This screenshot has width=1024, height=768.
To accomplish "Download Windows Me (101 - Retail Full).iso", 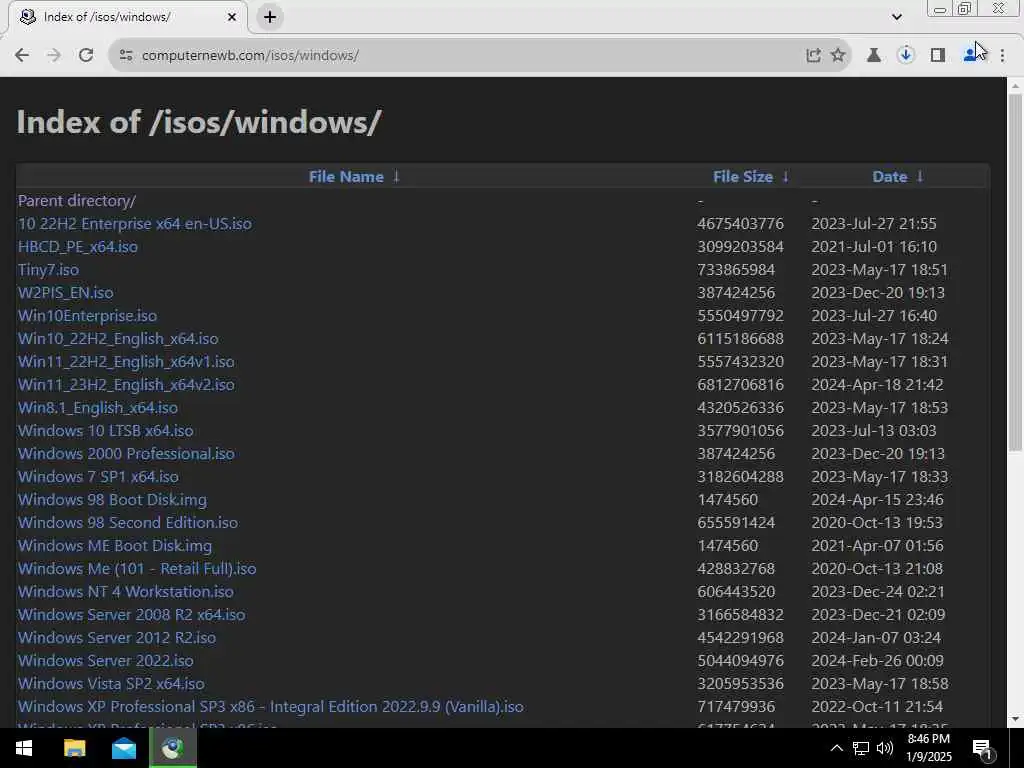I will point(137,569).
